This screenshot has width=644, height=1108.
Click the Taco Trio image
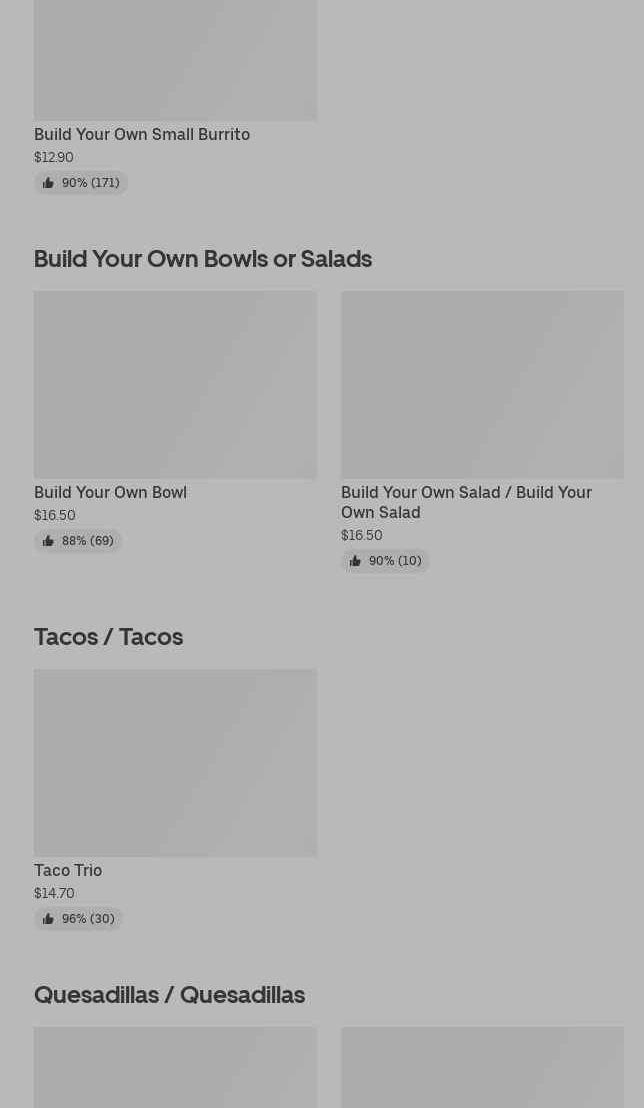(175, 762)
